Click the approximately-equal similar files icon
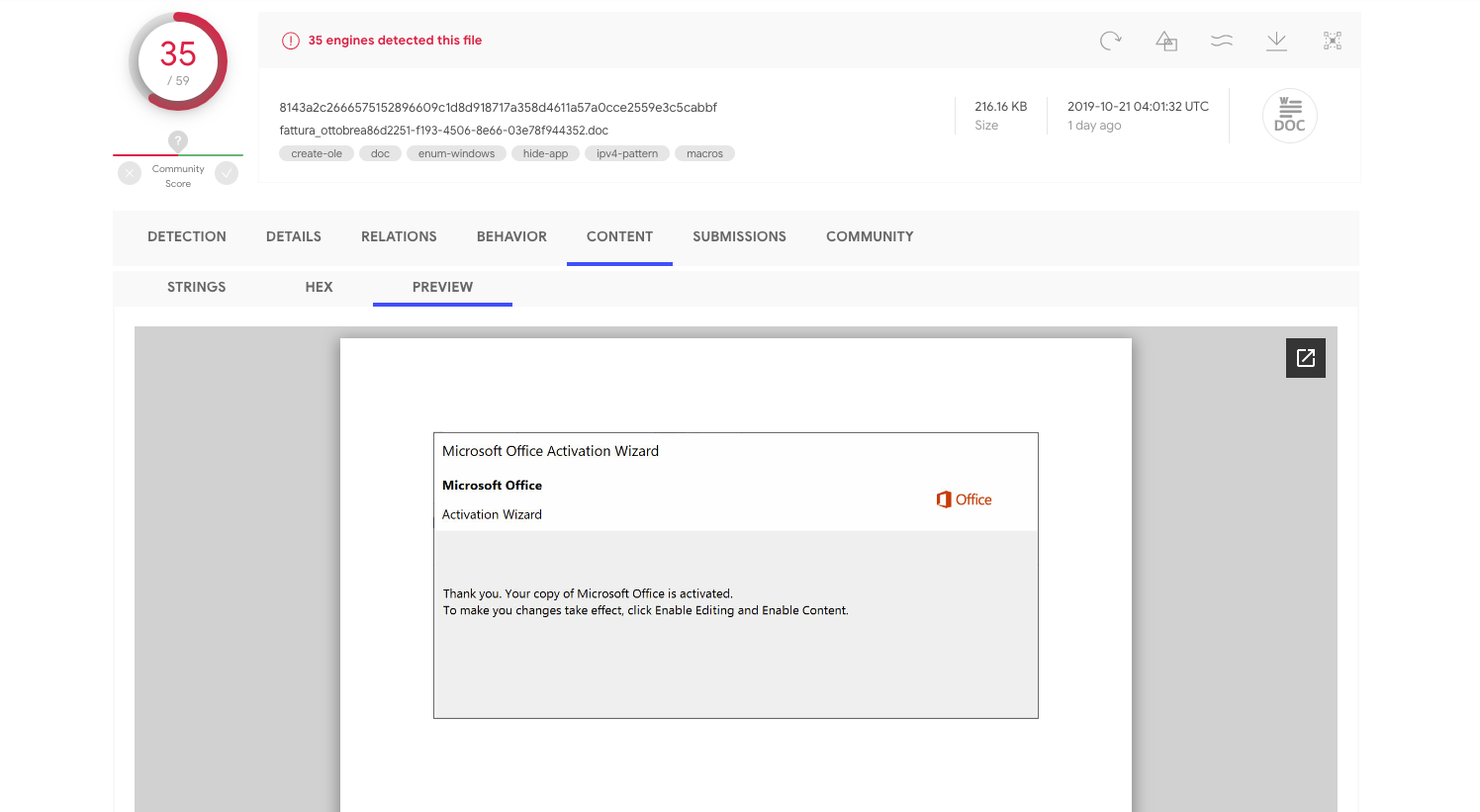 1222,41
